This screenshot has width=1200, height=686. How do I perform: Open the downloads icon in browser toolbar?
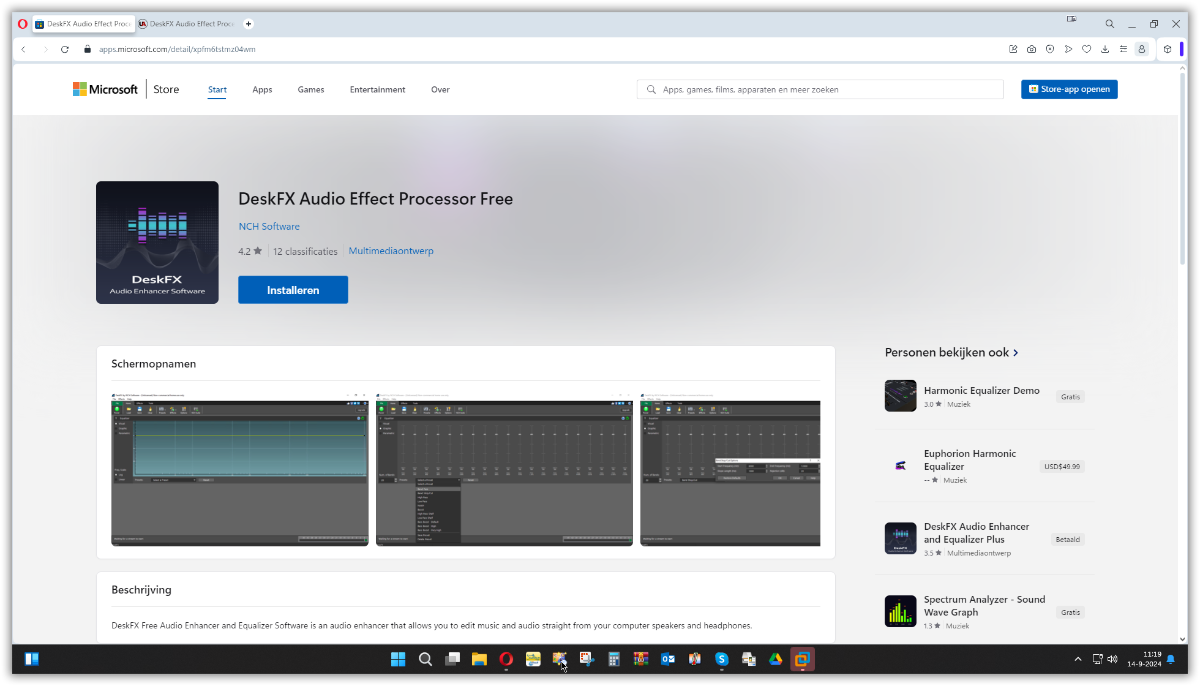(1105, 49)
